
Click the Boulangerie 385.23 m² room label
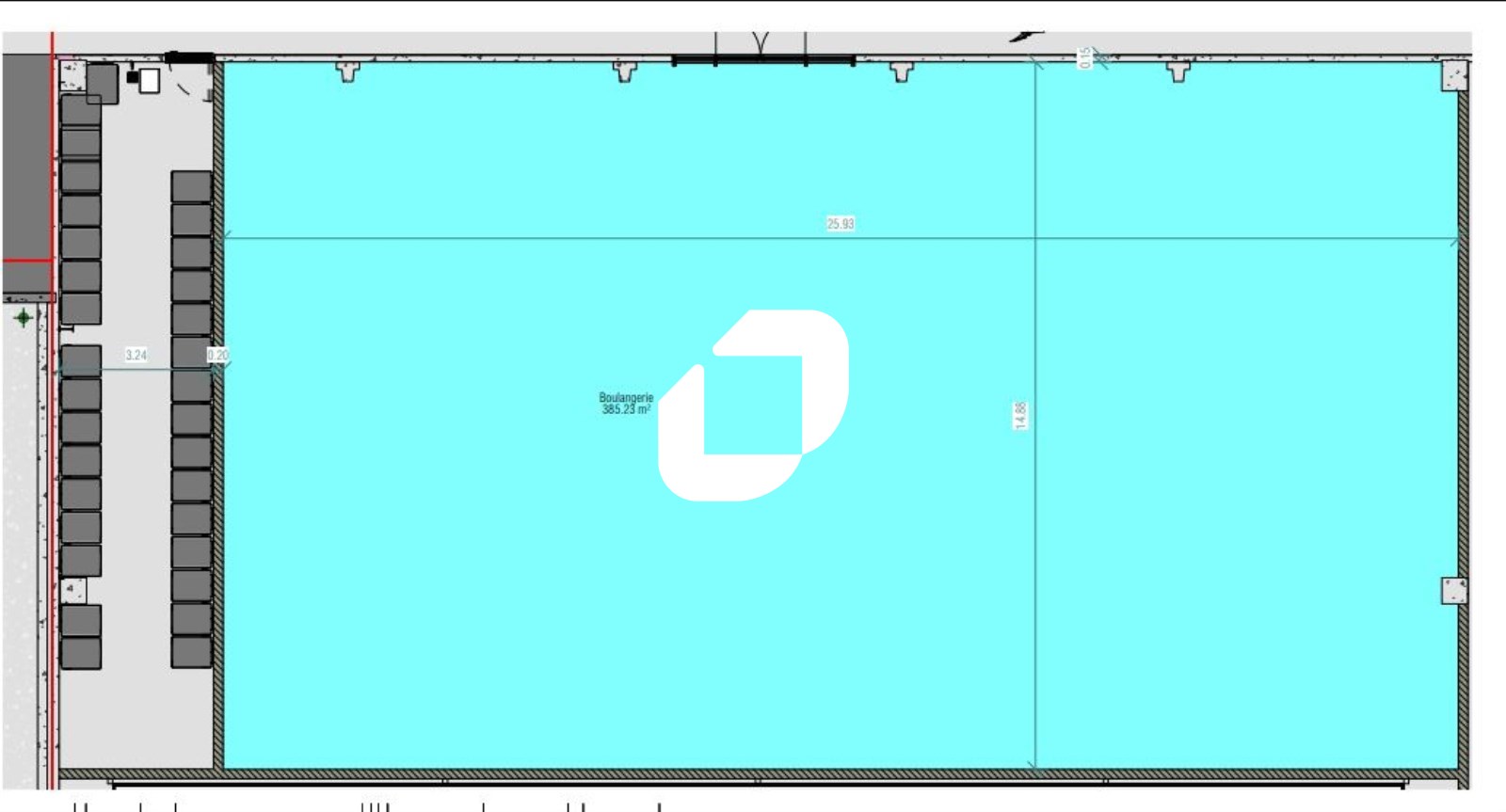(626, 404)
